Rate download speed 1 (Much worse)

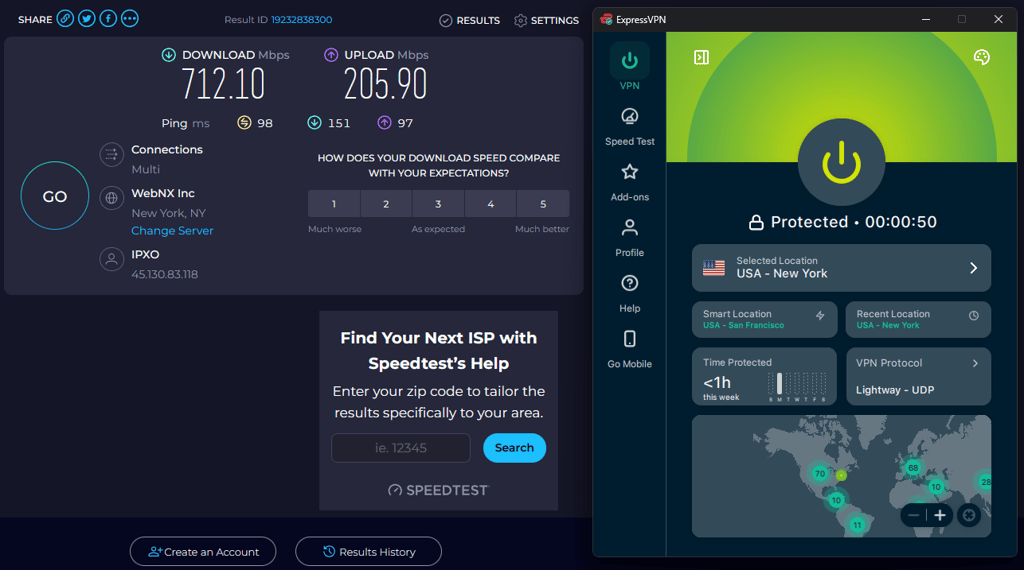point(334,204)
